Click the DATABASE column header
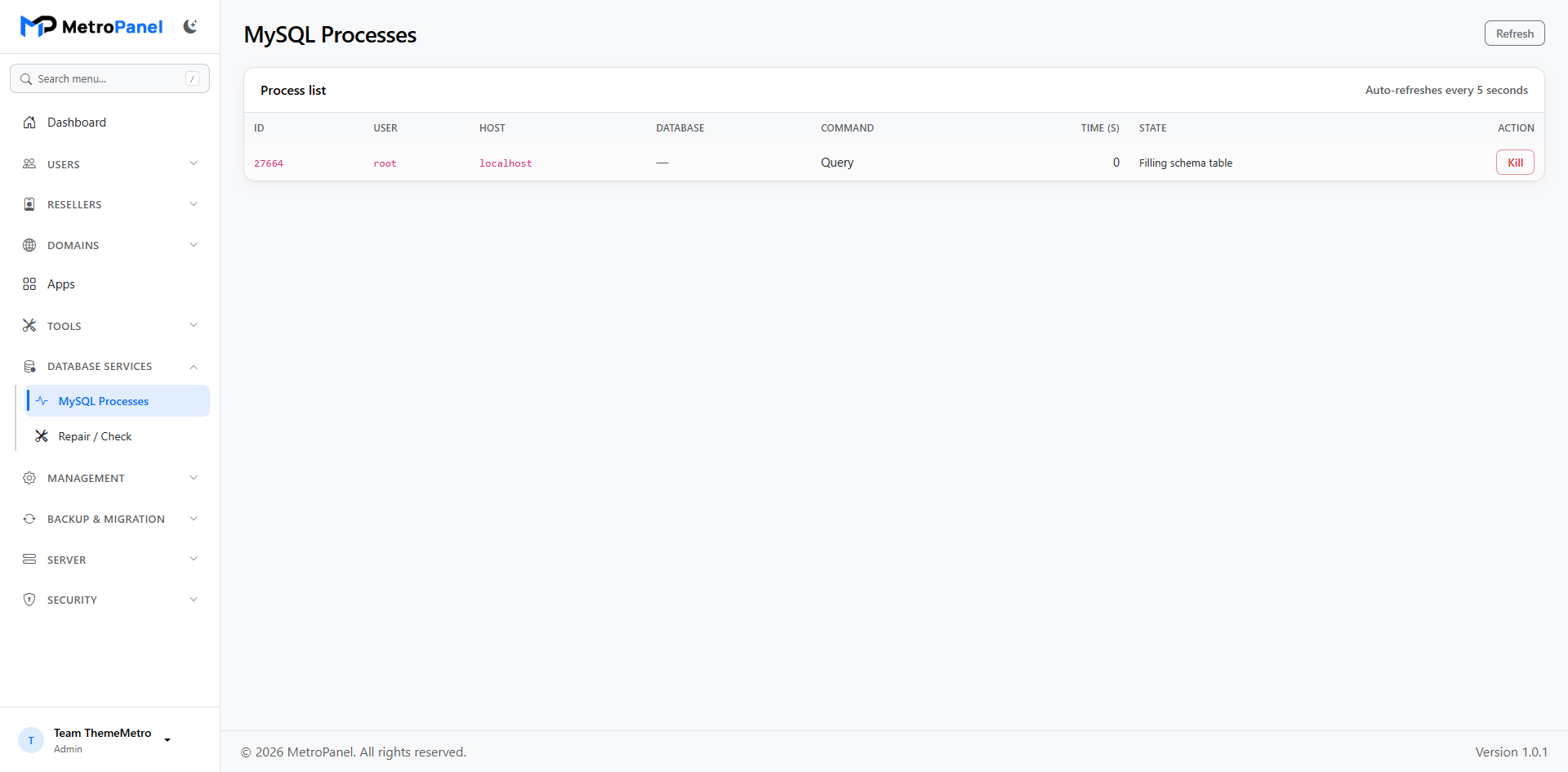Viewport: 1568px width, 772px height. [x=680, y=128]
